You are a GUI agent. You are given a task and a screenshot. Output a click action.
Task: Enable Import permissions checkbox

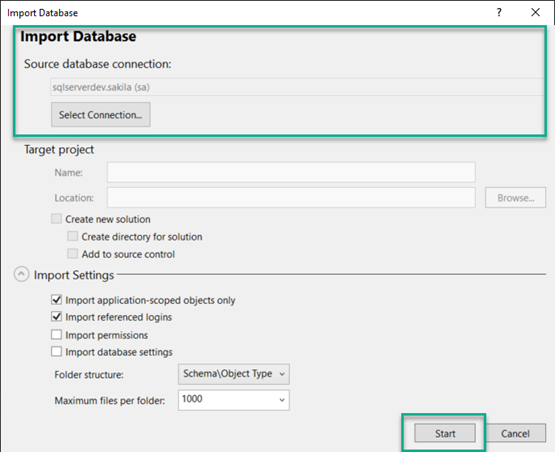click(x=57, y=334)
